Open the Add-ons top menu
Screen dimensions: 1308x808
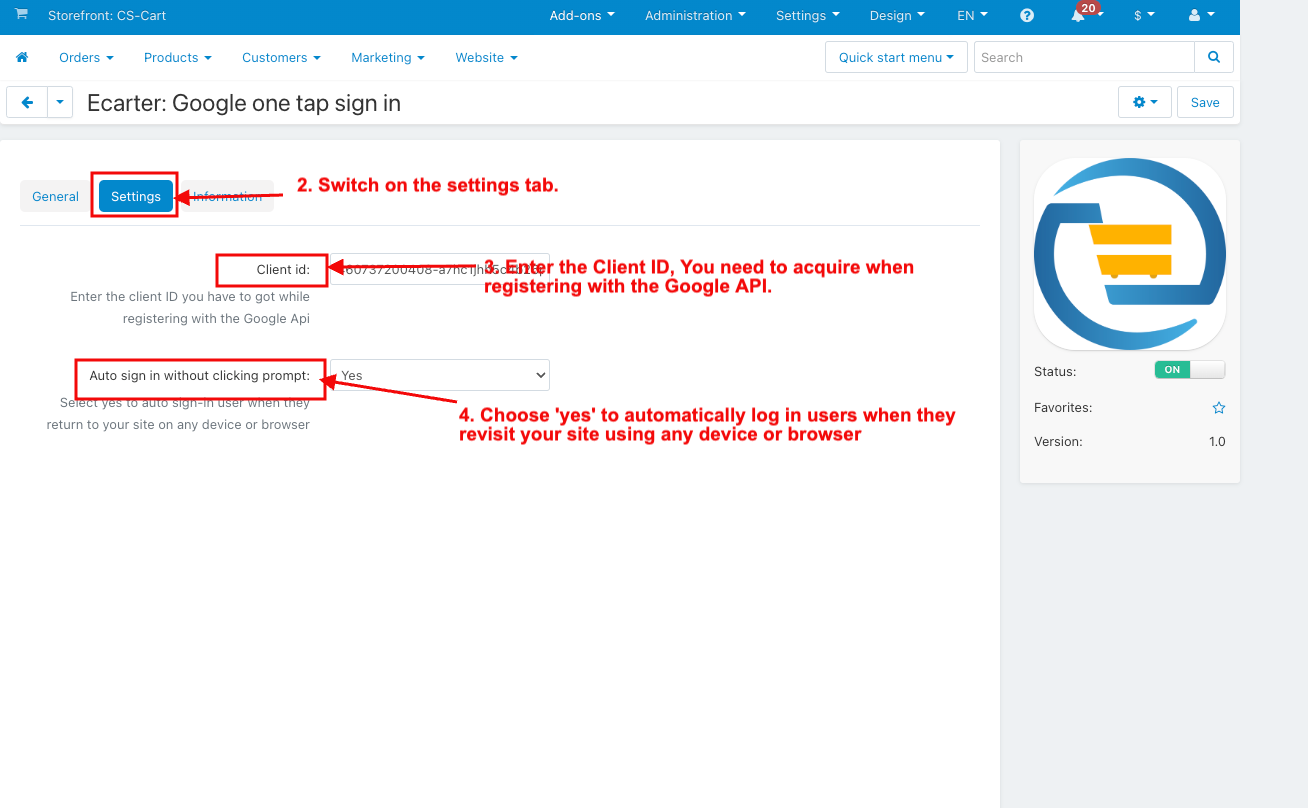582,15
